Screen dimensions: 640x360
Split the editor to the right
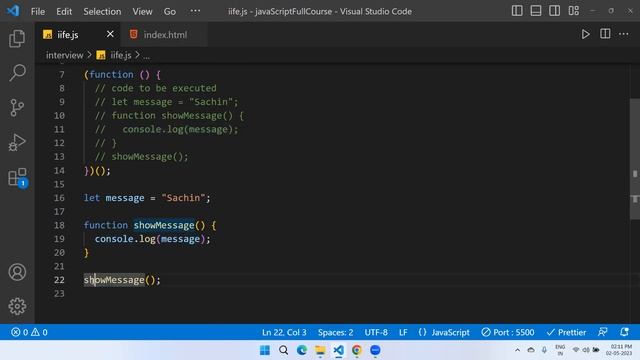(x=605, y=34)
